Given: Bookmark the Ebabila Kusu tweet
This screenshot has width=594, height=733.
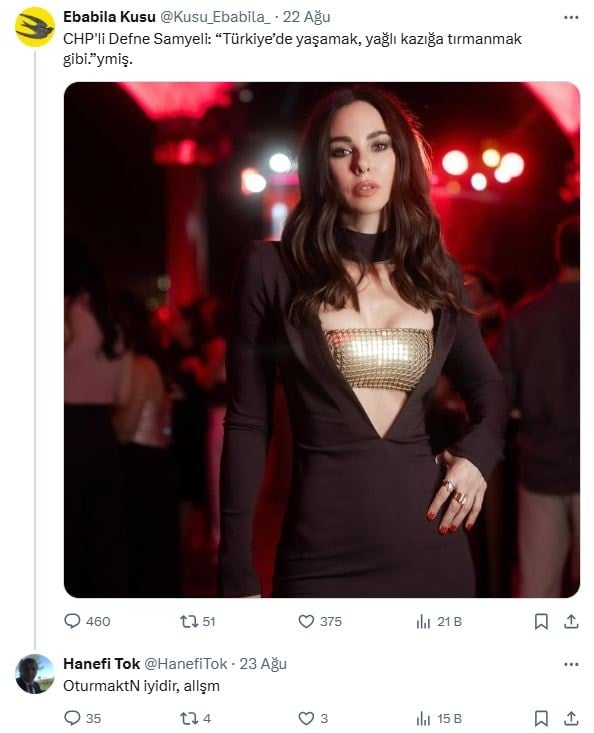Looking at the screenshot, I should (x=541, y=621).
